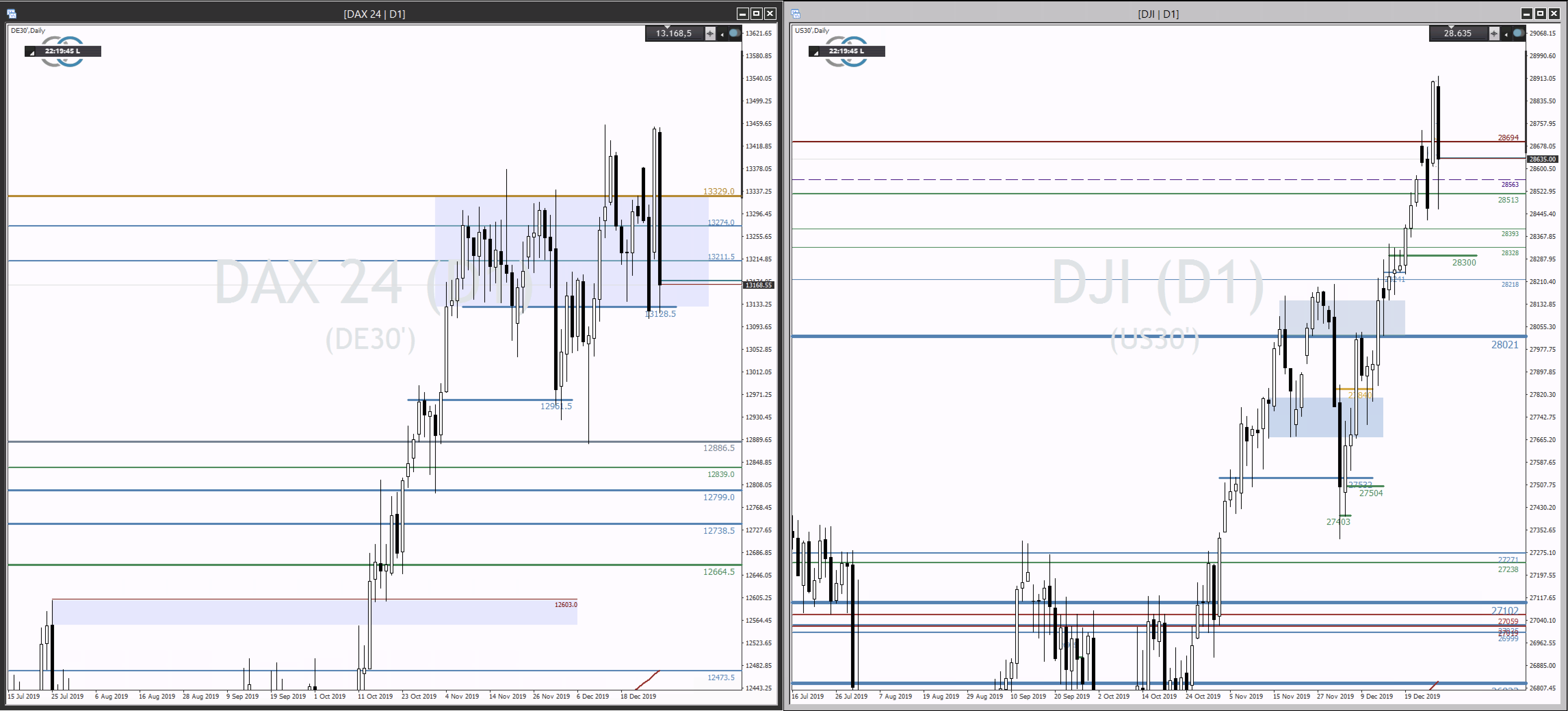The image size is (1568, 711).
Task: Select the 13274.0 level label on DAX
Action: 721,222
